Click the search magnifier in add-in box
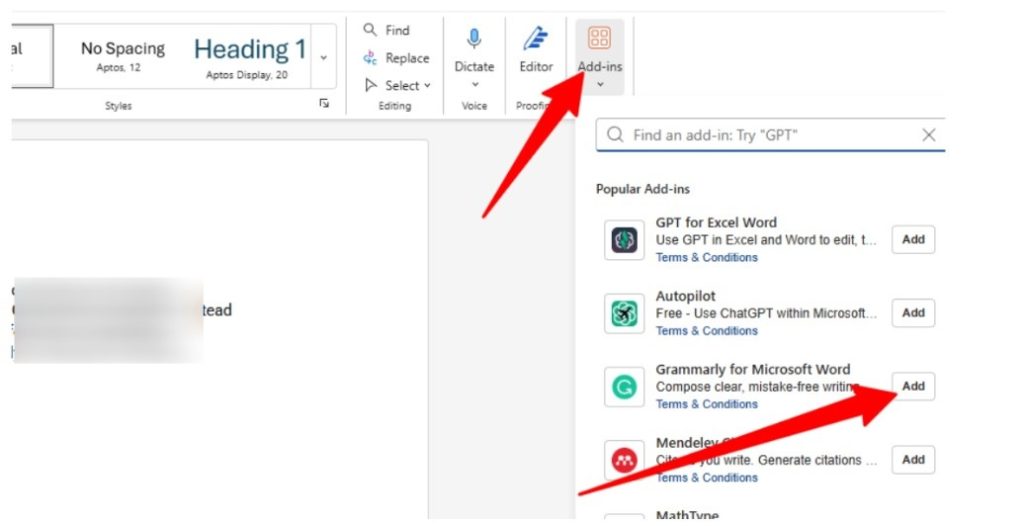This screenshot has width=1024, height=526. coord(615,135)
